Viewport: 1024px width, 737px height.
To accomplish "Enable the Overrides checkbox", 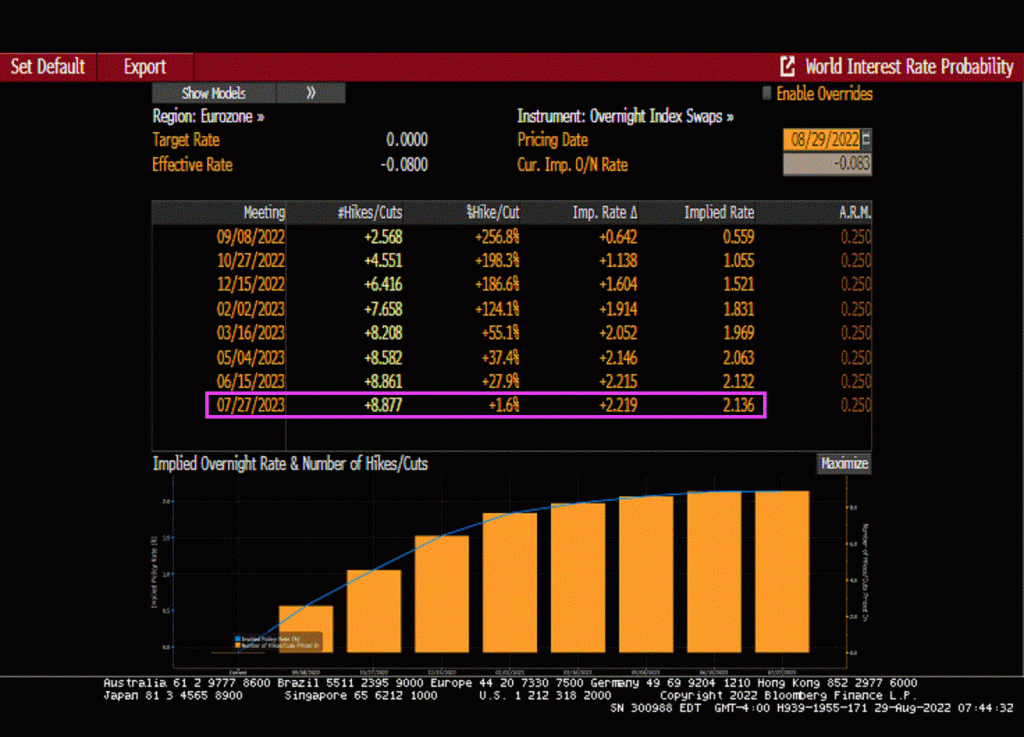I will pyautogui.click(x=767, y=94).
